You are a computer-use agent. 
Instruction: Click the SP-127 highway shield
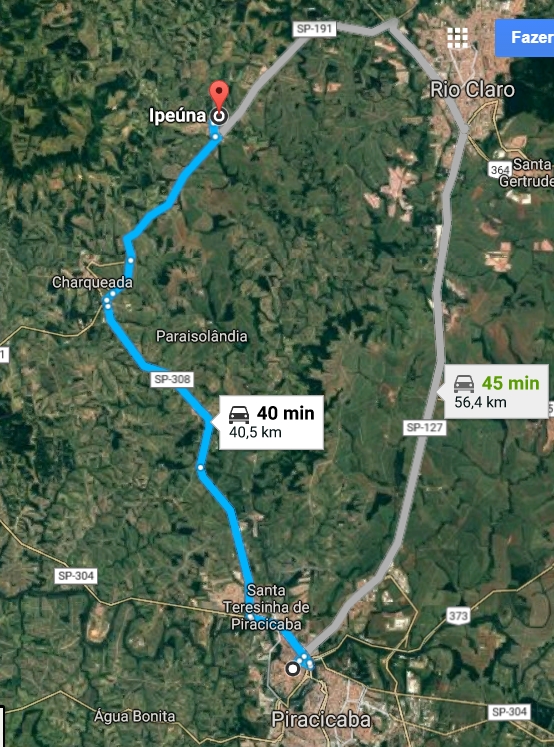tap(424, 427)
